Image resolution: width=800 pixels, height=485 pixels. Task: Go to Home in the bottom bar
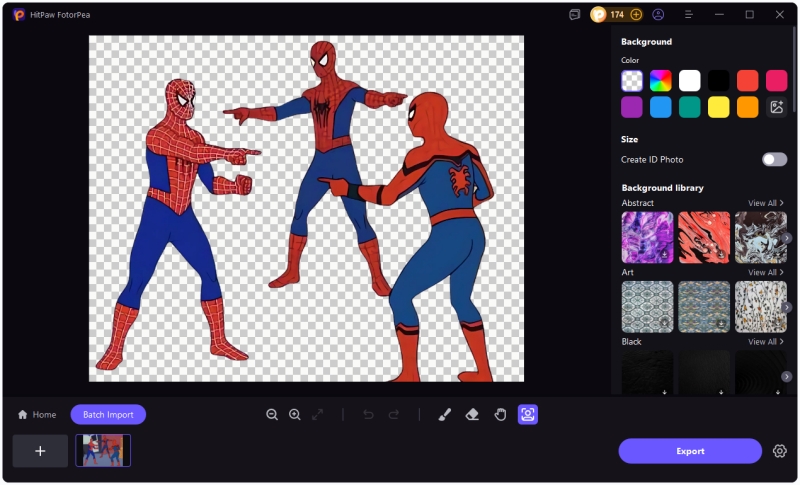click(x=37, y=415)
